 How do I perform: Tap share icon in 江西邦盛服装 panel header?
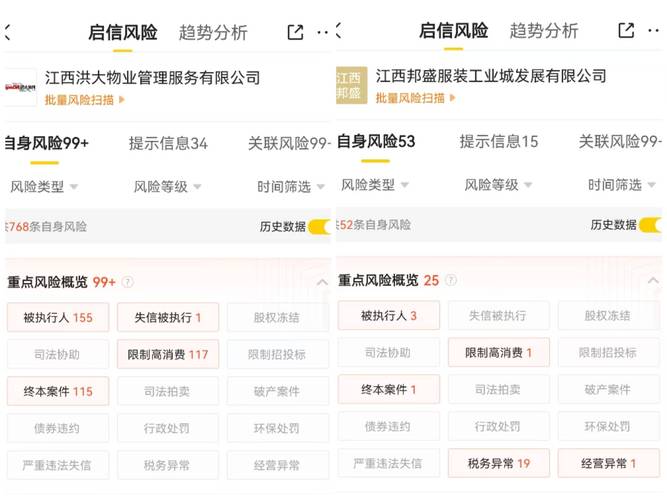coord(626,31)
